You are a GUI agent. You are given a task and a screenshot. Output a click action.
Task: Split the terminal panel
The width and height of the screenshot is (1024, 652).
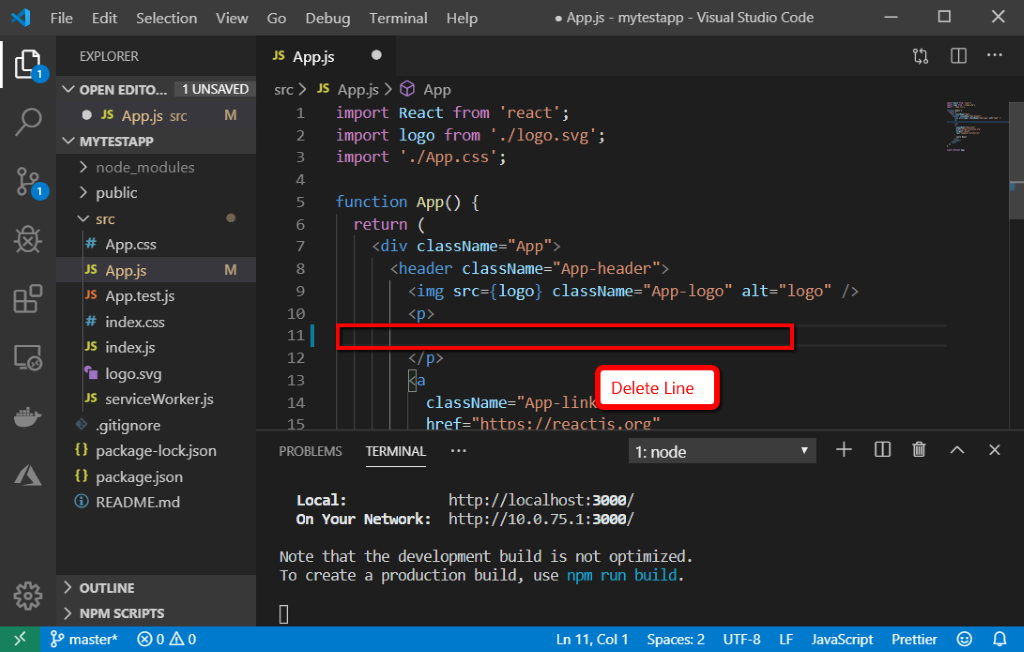click(882, 449)
